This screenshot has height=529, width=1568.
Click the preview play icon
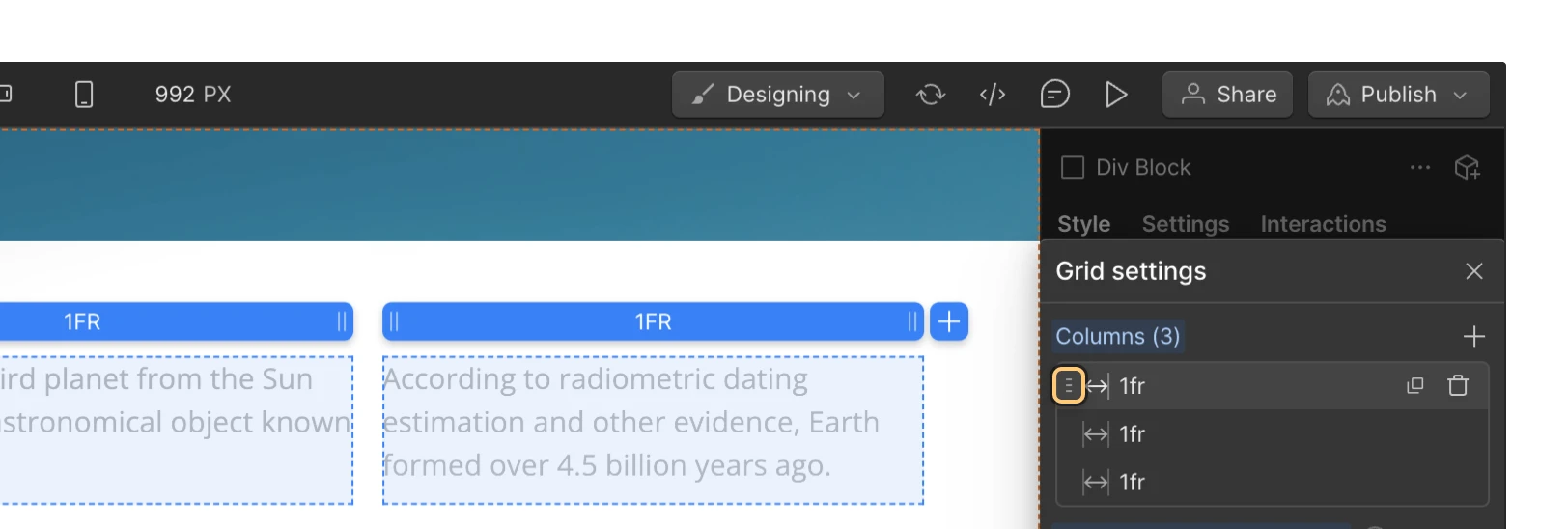[x=1116, y=95]
